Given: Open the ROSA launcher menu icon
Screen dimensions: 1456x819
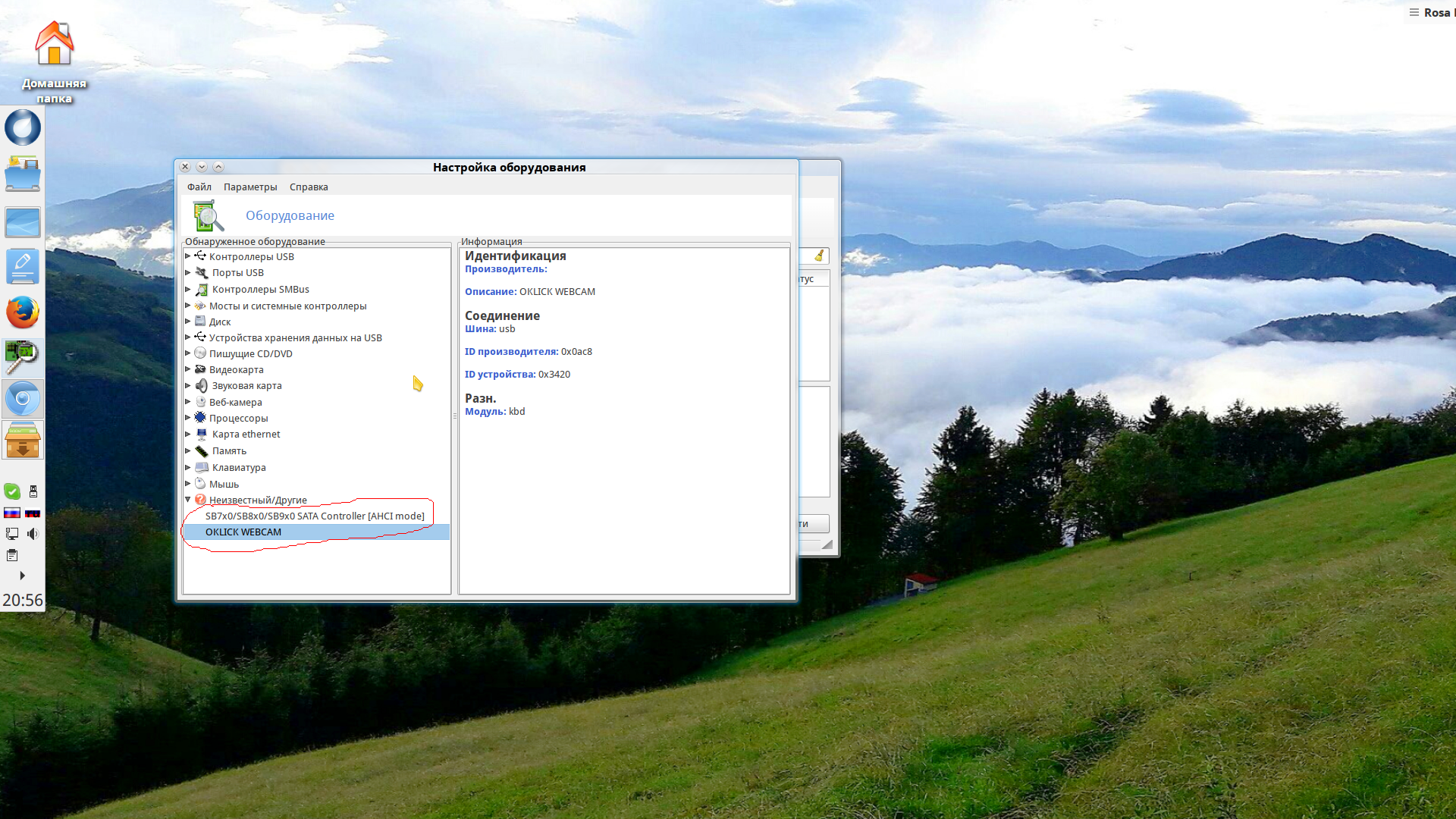Looking at the screenshot, I should [23, 127].
